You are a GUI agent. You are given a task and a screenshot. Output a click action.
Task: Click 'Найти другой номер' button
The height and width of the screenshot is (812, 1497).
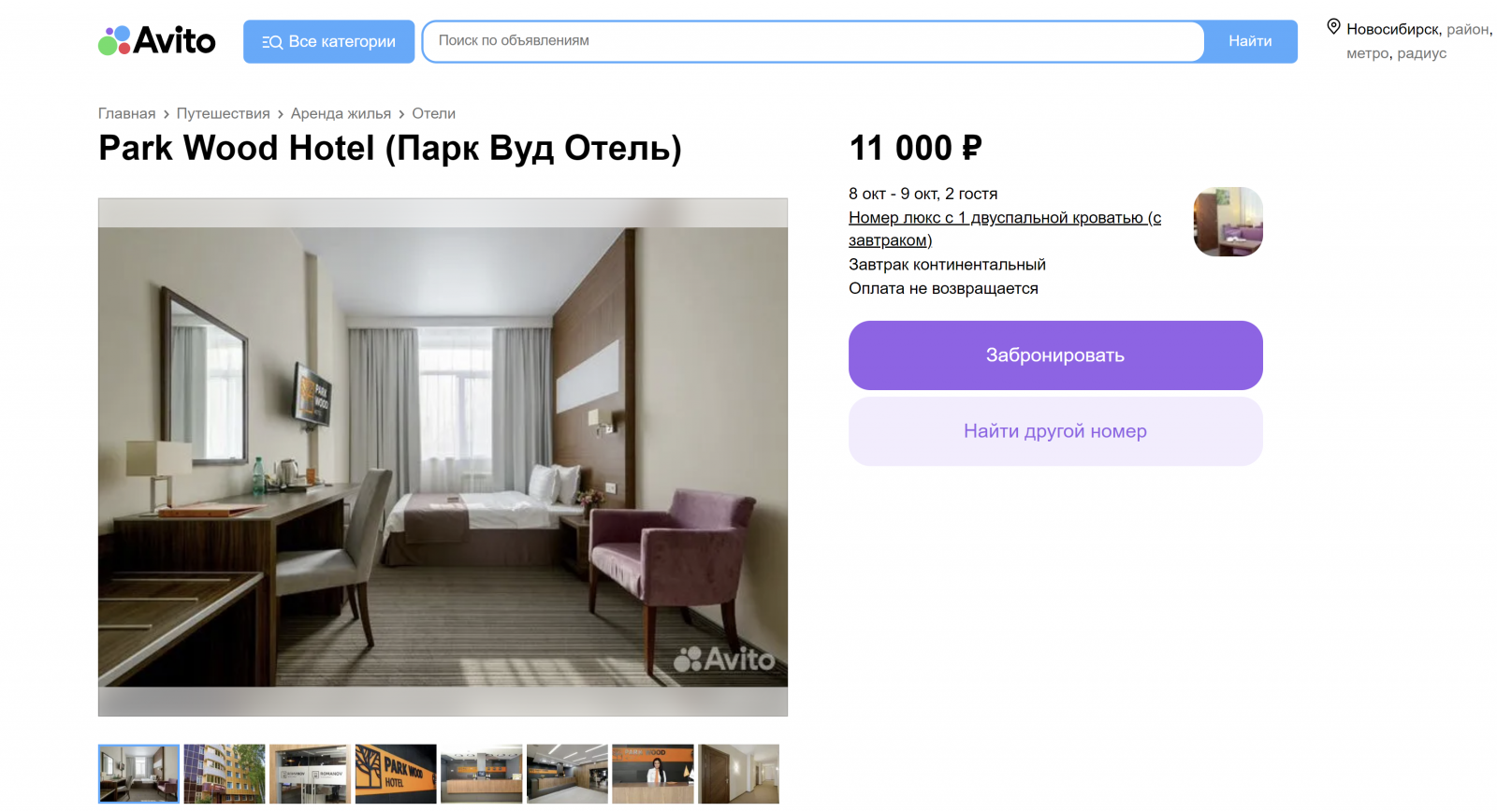[1055, 431]
